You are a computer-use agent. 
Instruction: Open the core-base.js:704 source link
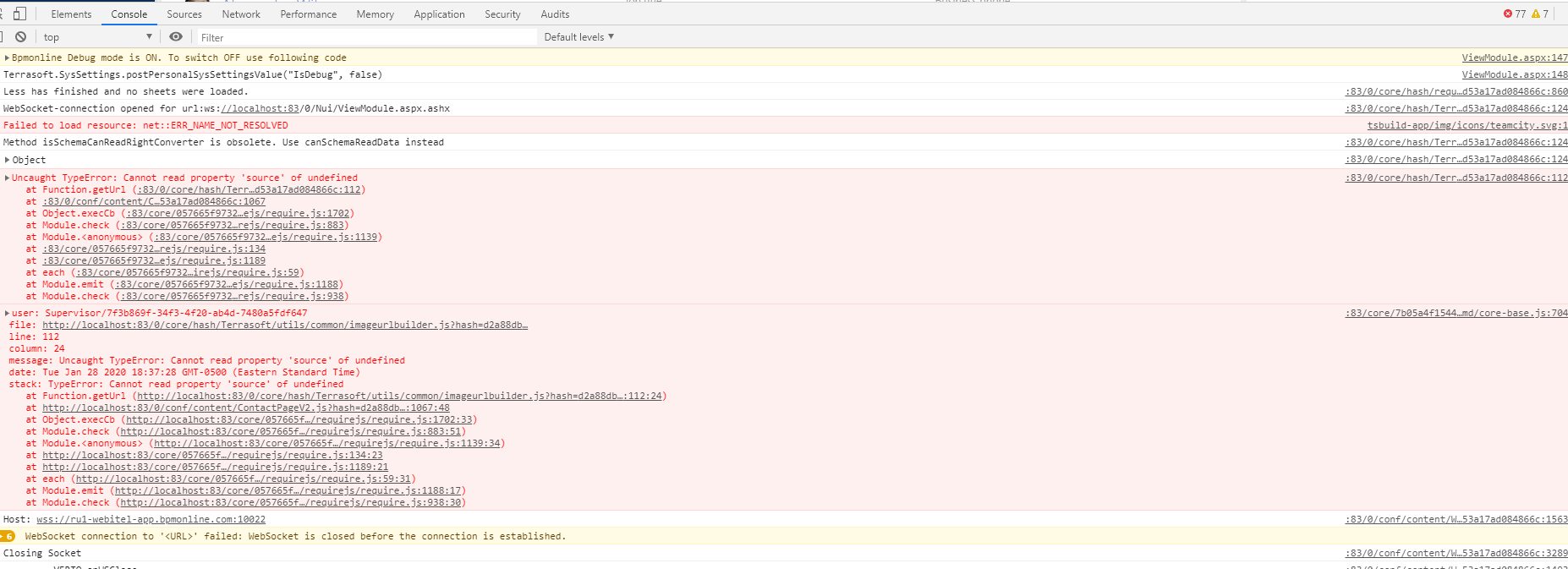click(x=1456, y=313)
